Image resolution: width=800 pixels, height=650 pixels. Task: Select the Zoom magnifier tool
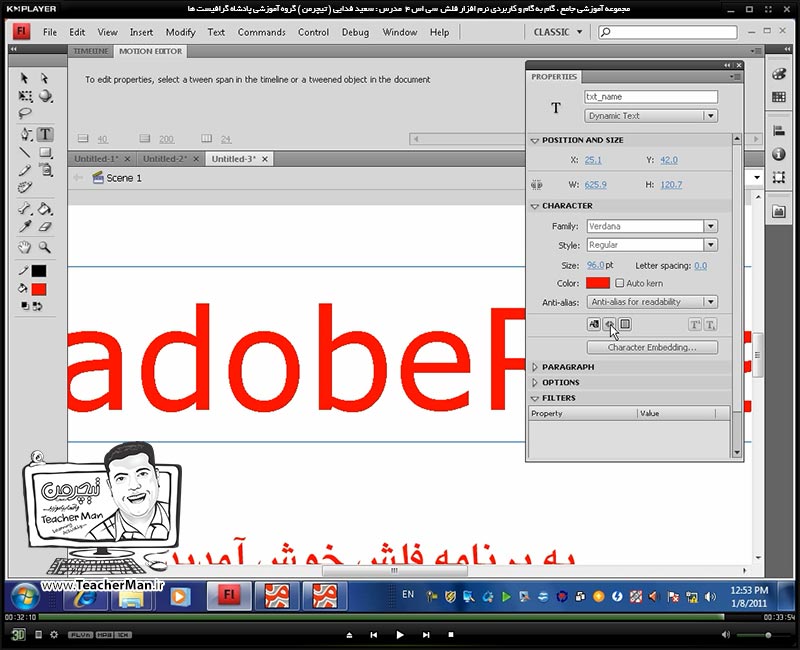tap(45, 247)
